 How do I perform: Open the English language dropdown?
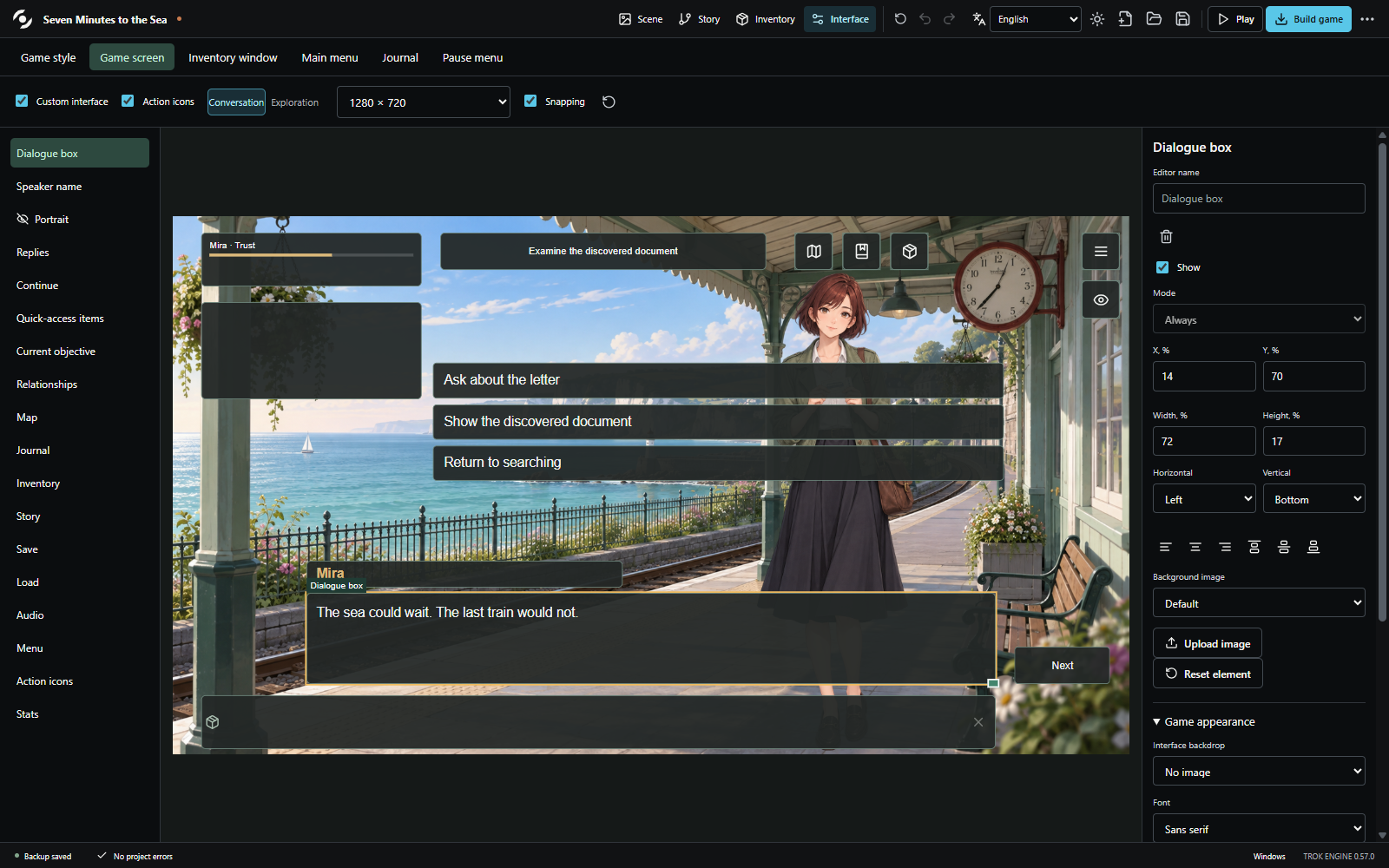[1036, 19]
